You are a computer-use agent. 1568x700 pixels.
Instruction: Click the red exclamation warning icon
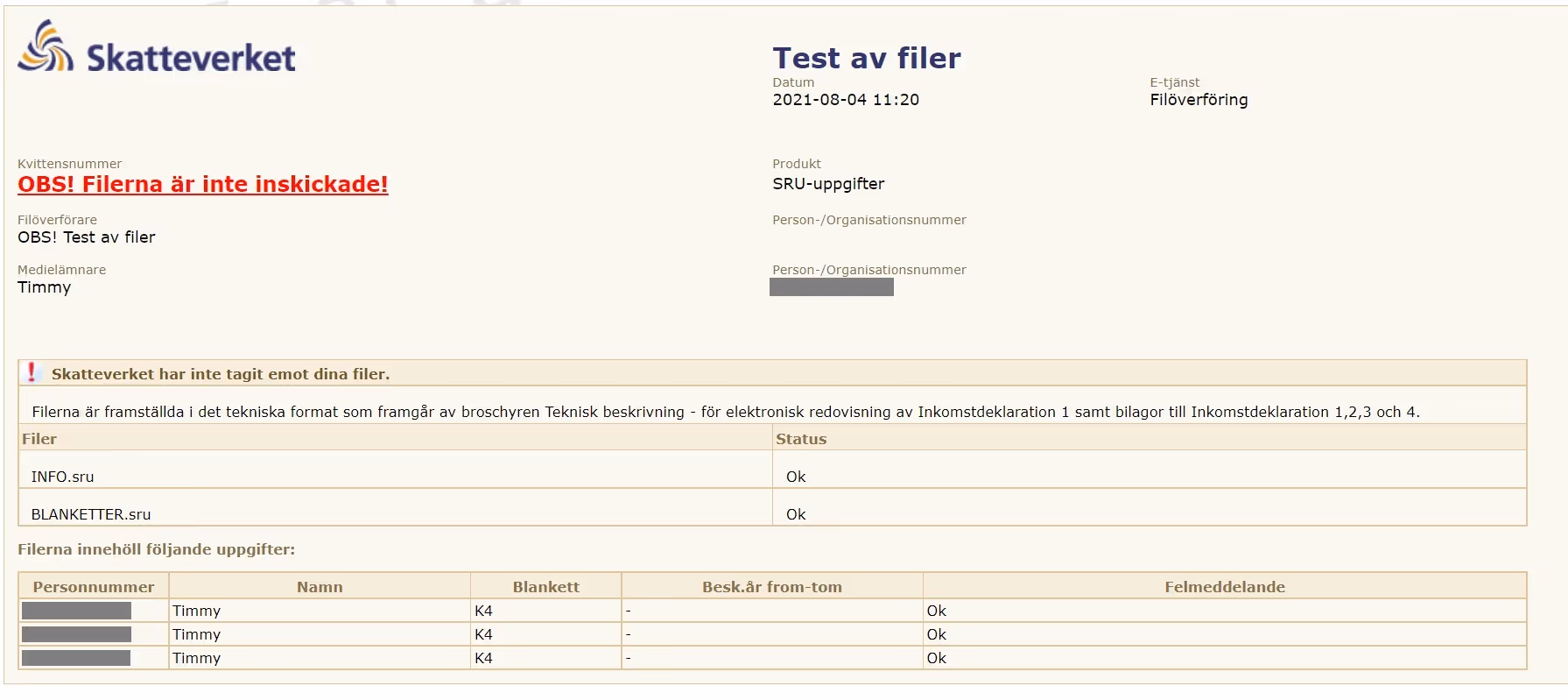[x=32, y=372]
